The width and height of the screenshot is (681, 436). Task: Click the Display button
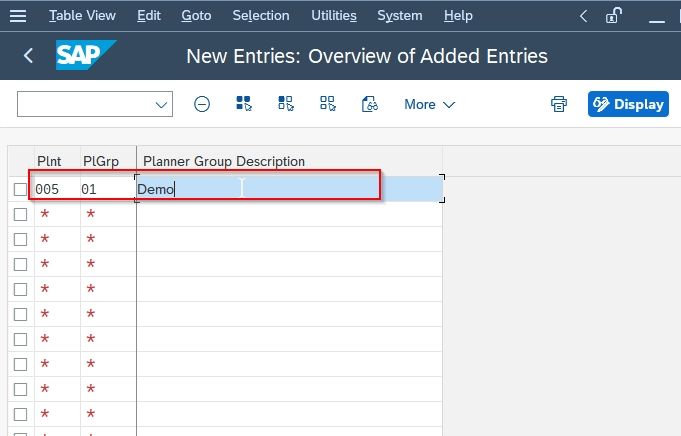(x=628, y=104)
